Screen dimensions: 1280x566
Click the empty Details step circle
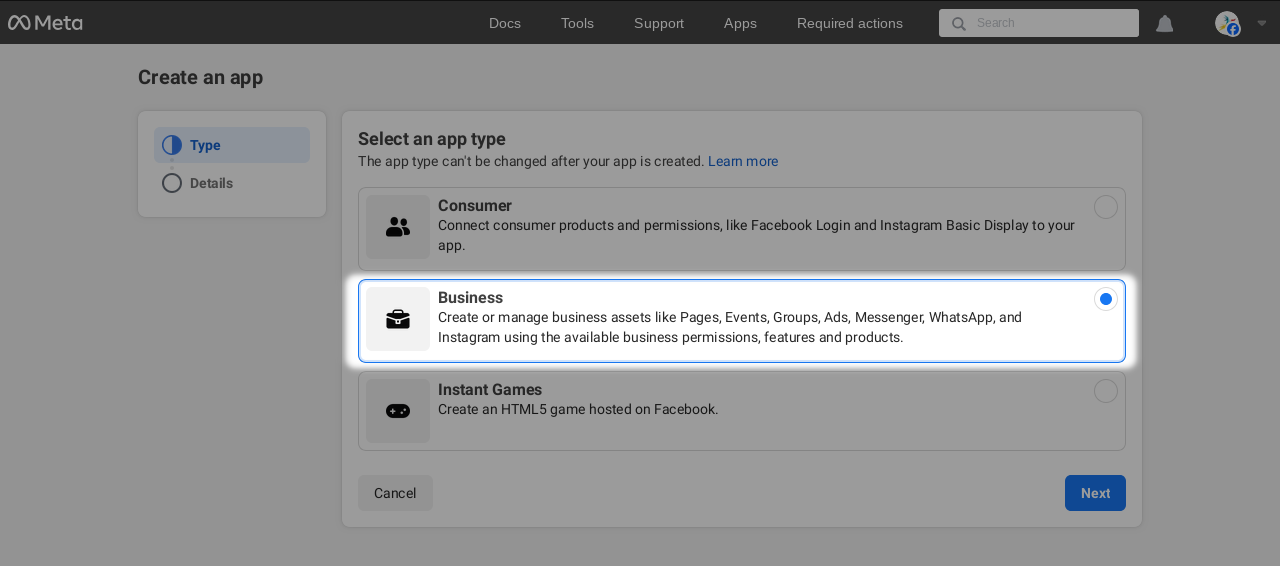coord(172,183)
